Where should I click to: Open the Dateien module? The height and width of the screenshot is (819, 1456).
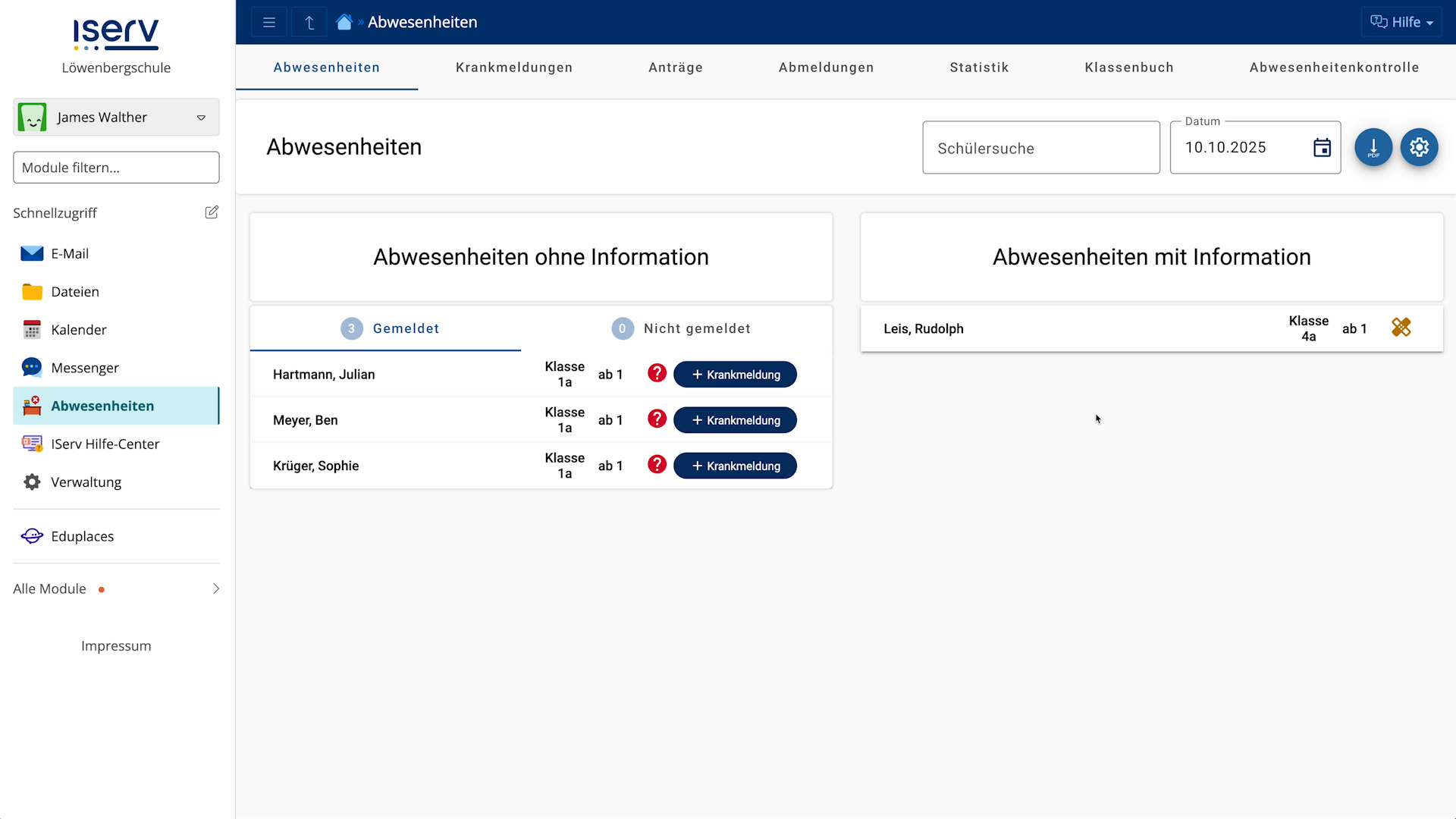(x=74, y=291)
